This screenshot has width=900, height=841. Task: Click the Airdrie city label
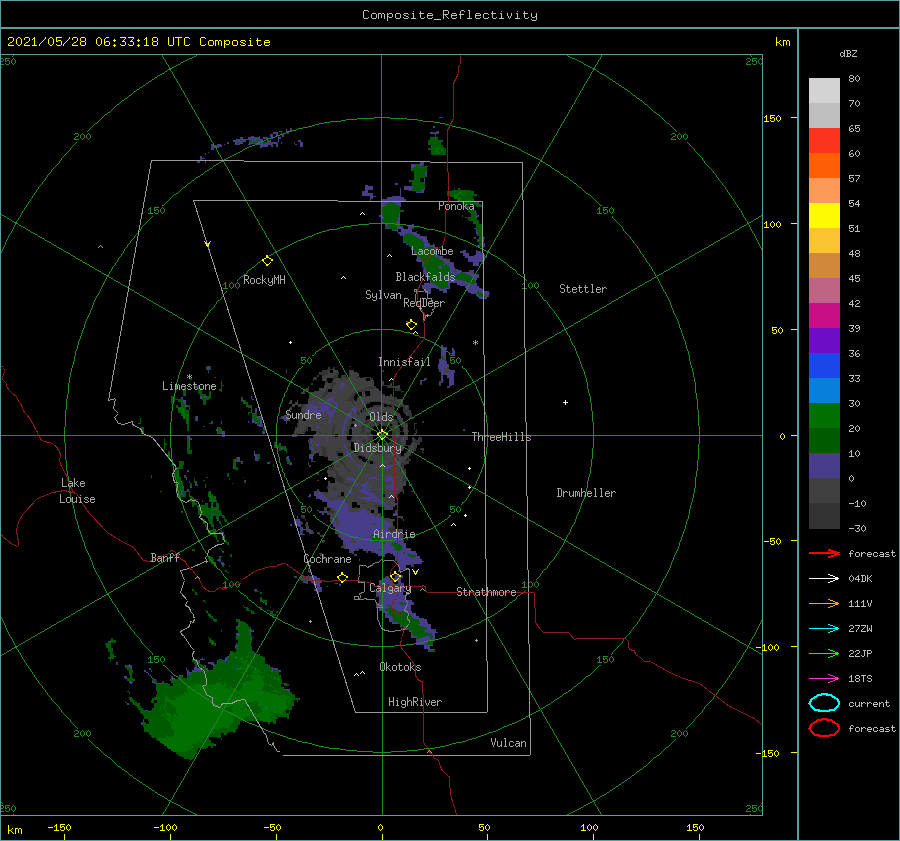point(394,534)
